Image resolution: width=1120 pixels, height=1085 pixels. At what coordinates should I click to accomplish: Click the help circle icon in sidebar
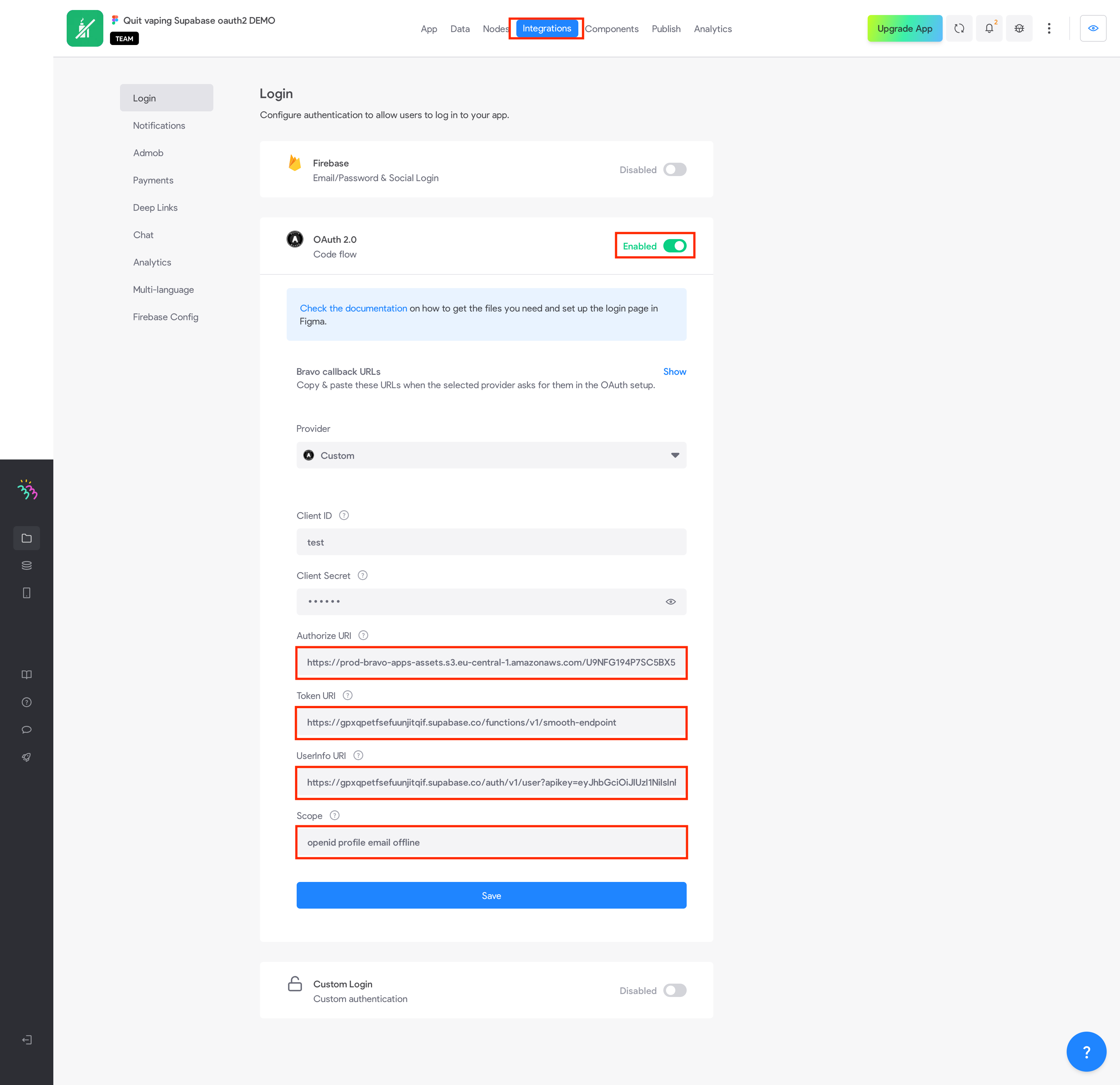pyautogui.click(x=27, y=702)
